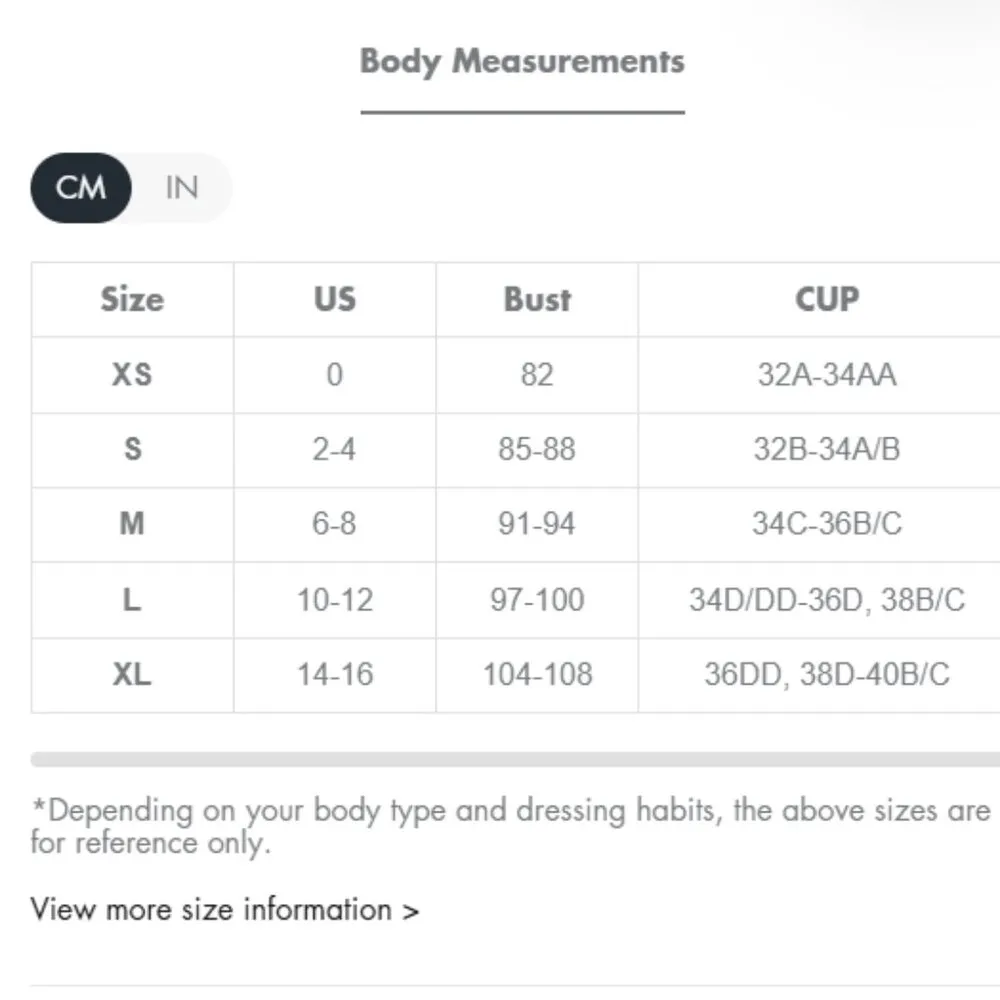
Task: Select the XL size row label
Action: point(132,675)
